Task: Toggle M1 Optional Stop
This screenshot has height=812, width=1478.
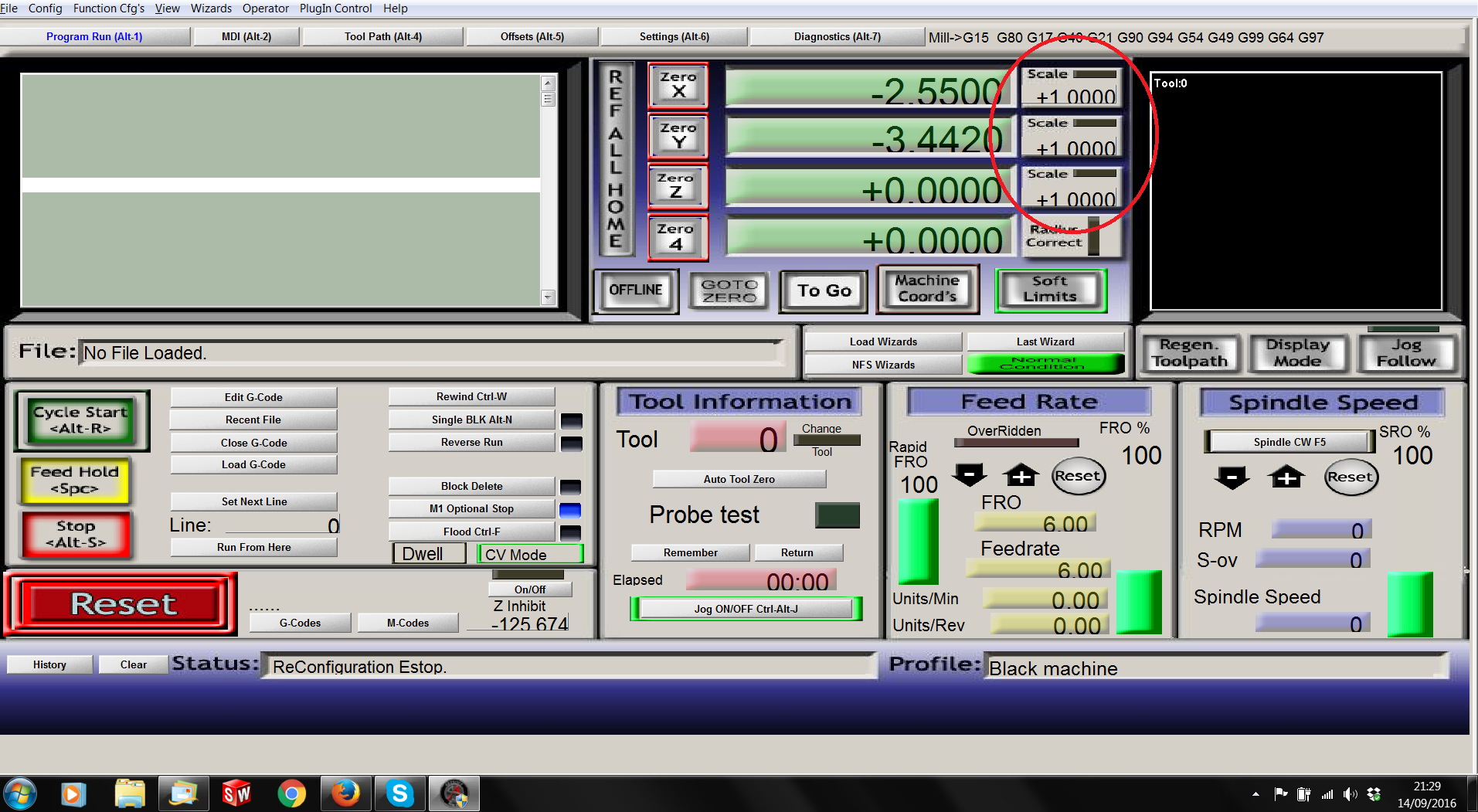Action: [x=471, y=508]
